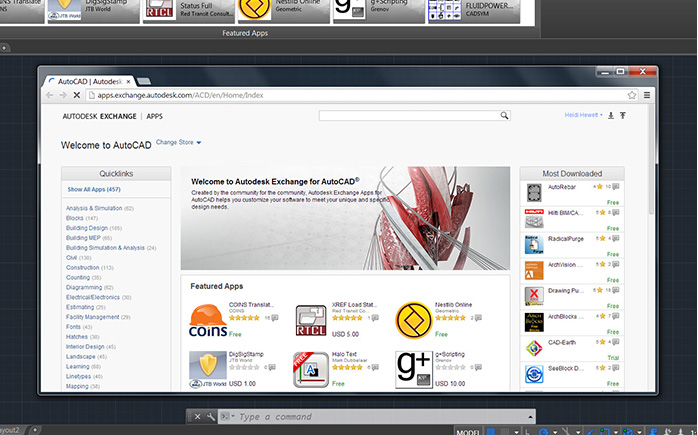The image size is (698, 435).
Task: Click Nestlib Online Geometric app in ribbon
Action: pyautogui.click(x=284, y=10)
